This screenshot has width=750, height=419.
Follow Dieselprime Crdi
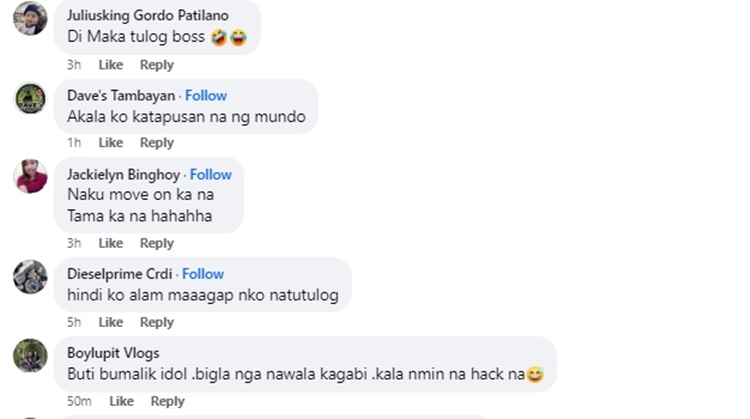pos(203,274)
